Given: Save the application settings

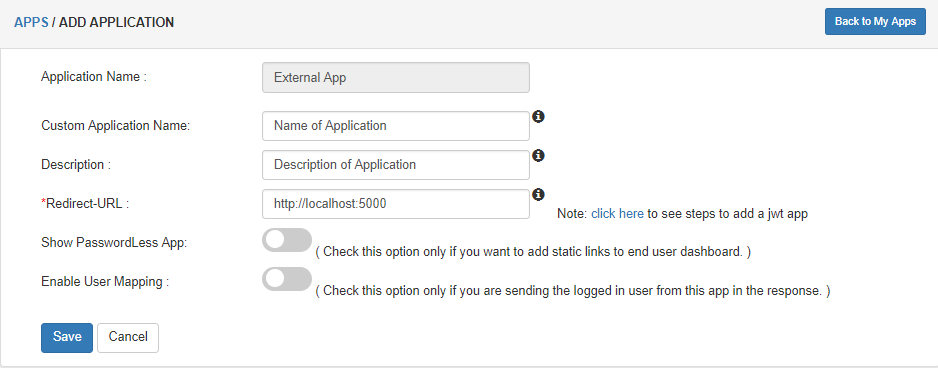Looking at the screenshot, I should click(67, 337).
